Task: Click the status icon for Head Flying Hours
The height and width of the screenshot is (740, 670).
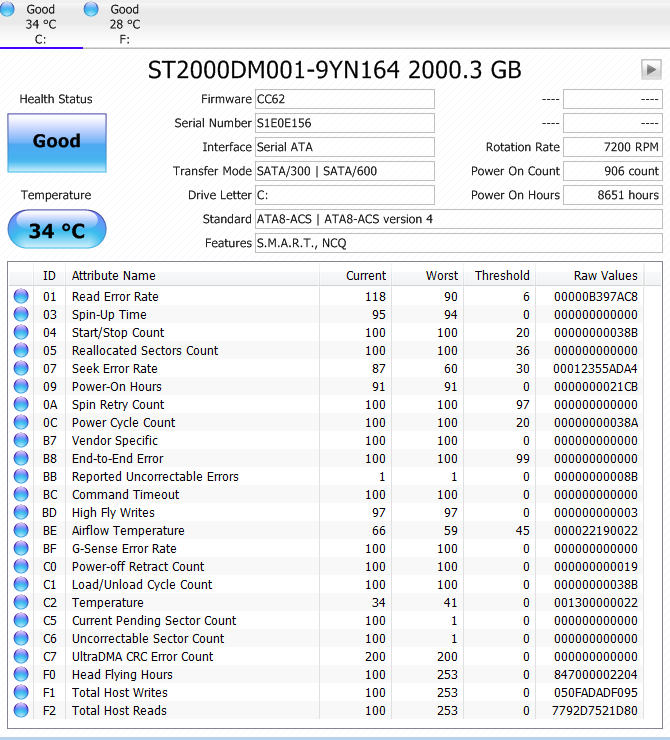Action: (x=21, y=674)
